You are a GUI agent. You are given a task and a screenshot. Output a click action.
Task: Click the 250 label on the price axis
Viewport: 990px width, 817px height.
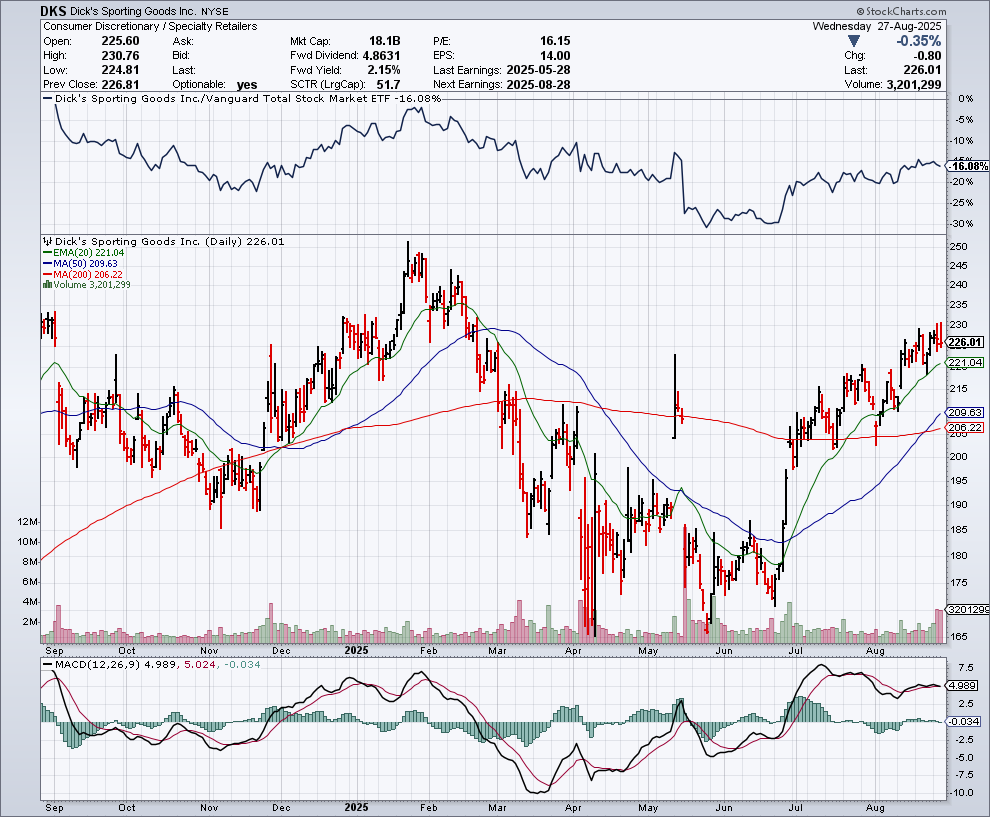coord(958,246)
